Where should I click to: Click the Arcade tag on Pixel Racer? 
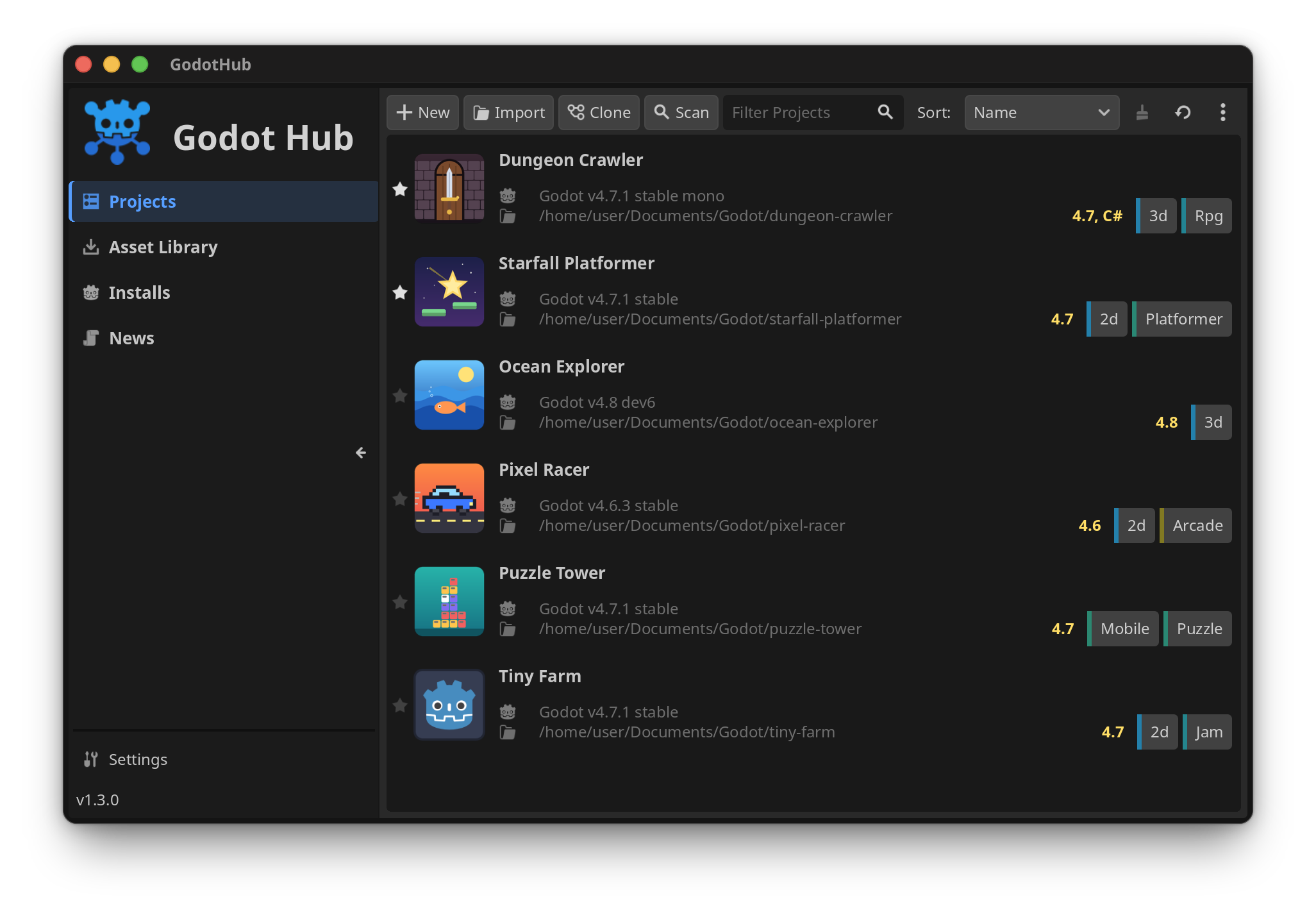click(1195, 526)
